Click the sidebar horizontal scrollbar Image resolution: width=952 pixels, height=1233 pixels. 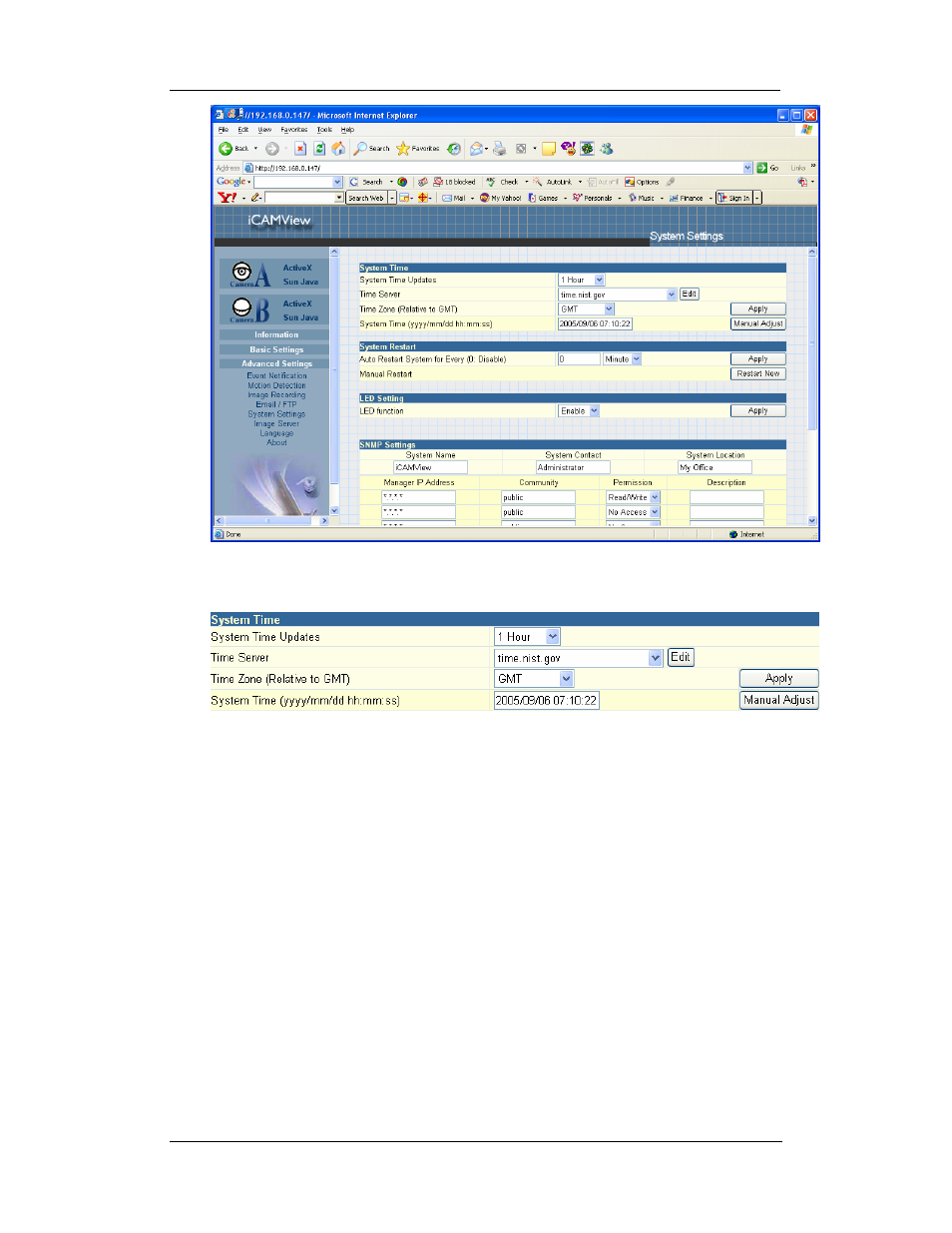click(x=272, y=521)
